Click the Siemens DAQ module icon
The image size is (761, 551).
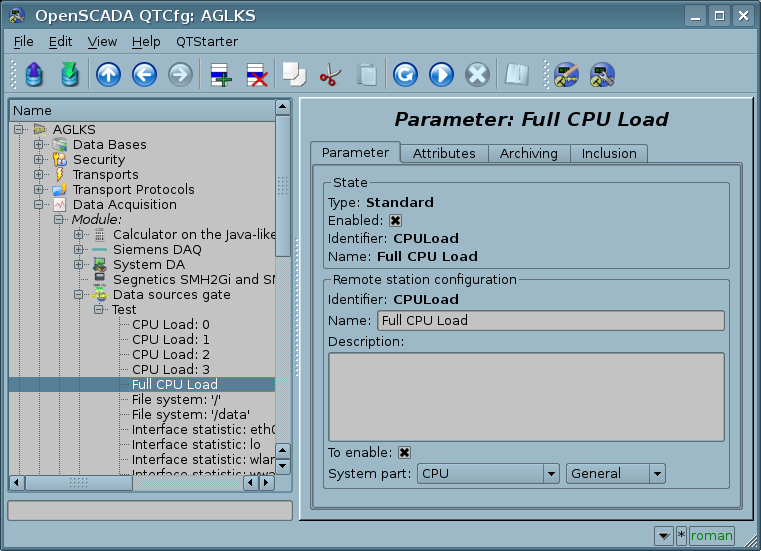[x=99, y=250]
